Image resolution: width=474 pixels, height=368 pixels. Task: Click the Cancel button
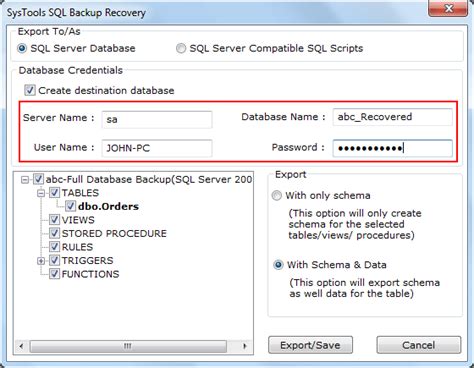point(419,345)
